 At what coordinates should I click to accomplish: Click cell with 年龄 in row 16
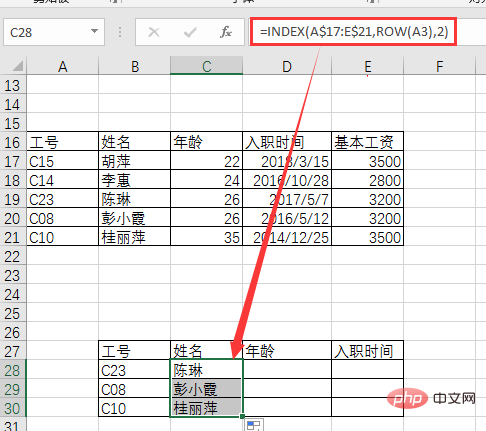(x=207, y=142)
